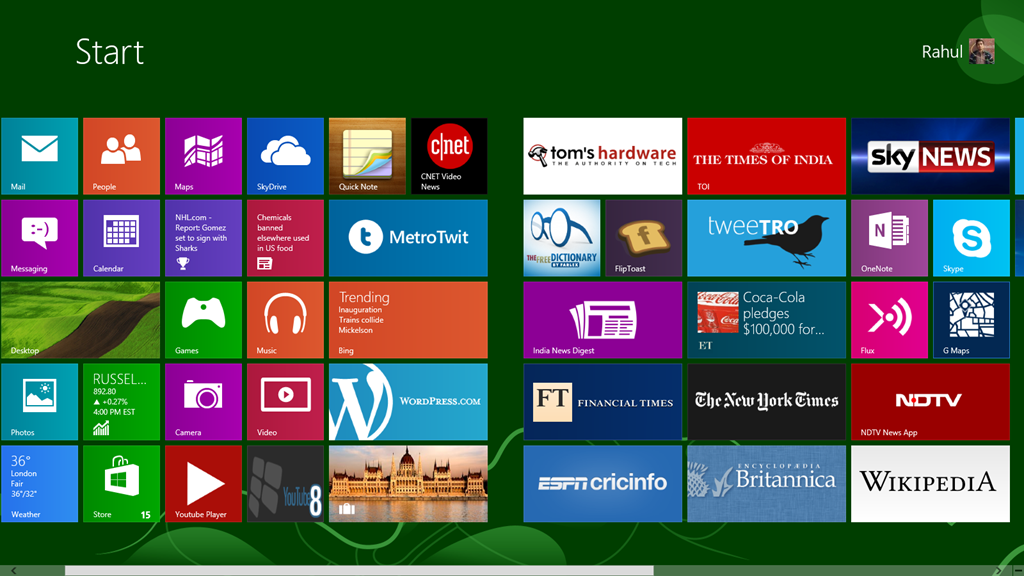Open the ESPN Cricinfo tile
This screenshot has height=576, width=1024.
click(603, 484)
